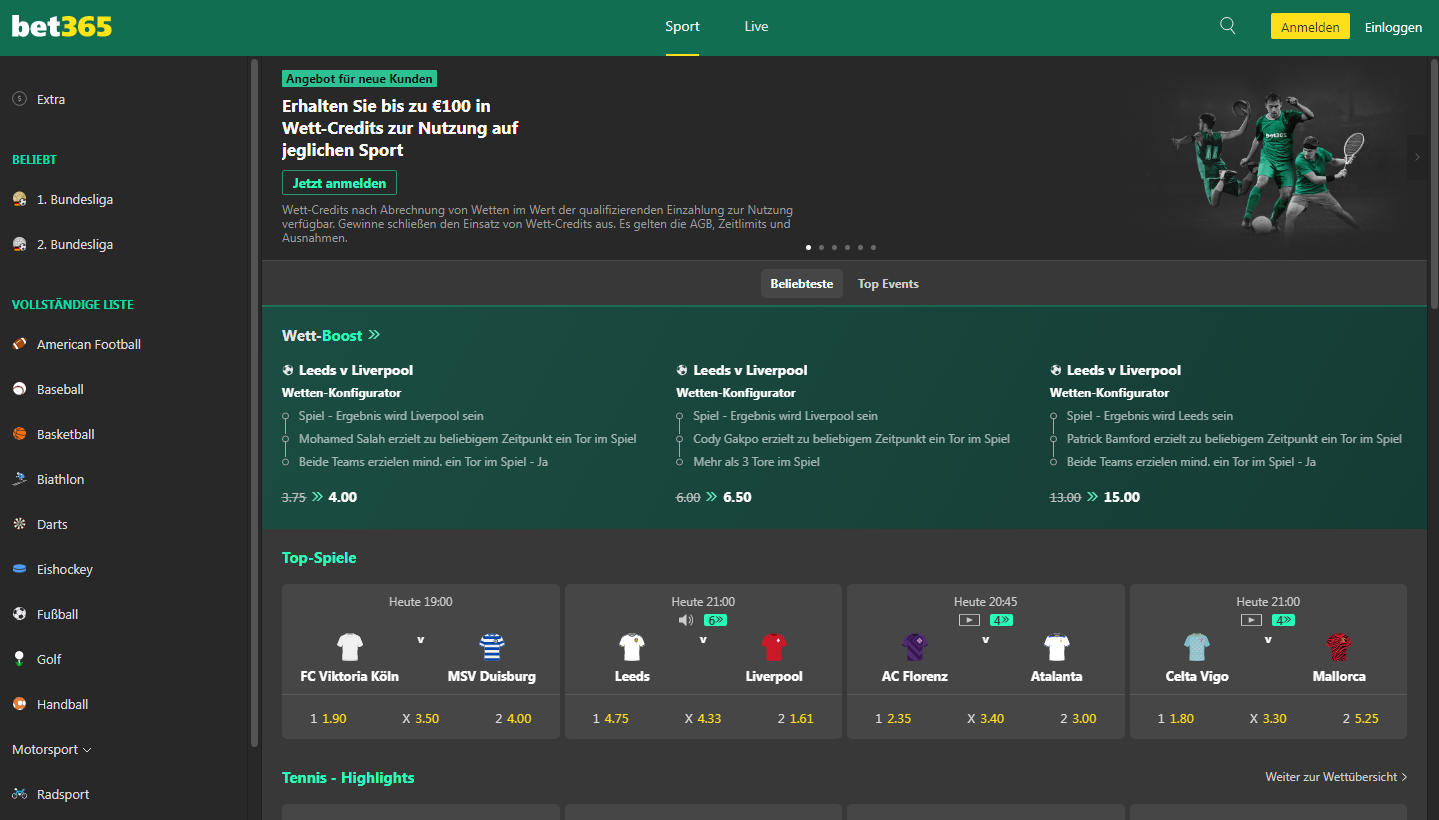This screenshot has width=1439, height=820.
Task: Select the Top Events tab
Action: click(888, 284)
